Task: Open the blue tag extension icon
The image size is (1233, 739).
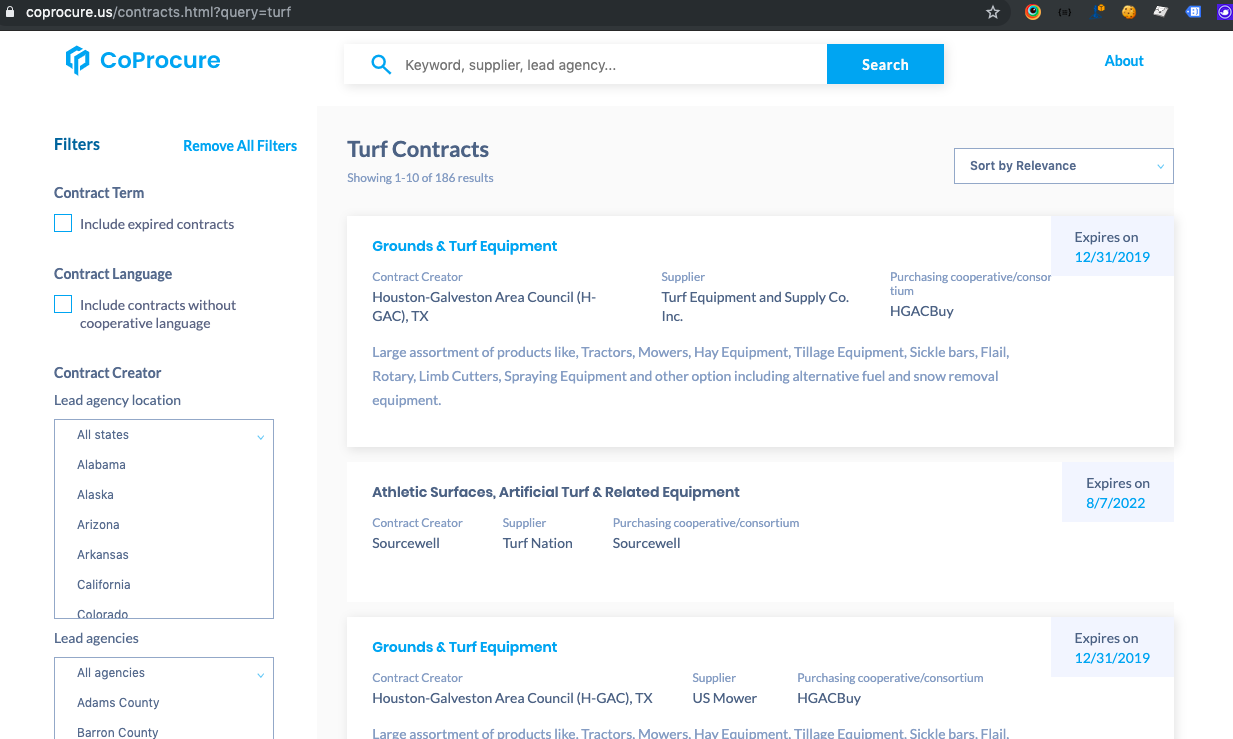Action: (1193, 12)
